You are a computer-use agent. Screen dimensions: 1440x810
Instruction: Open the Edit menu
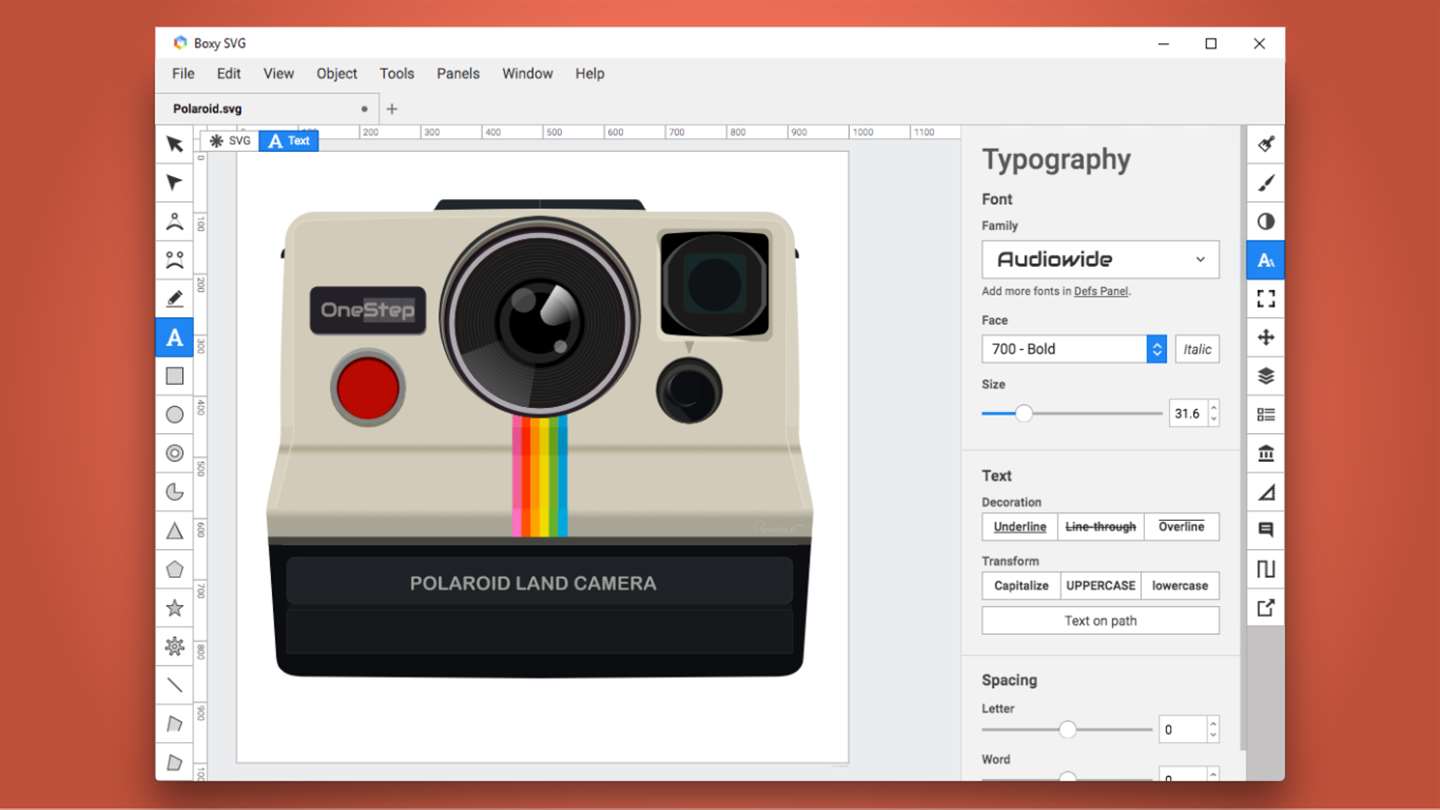click(229, 73)
